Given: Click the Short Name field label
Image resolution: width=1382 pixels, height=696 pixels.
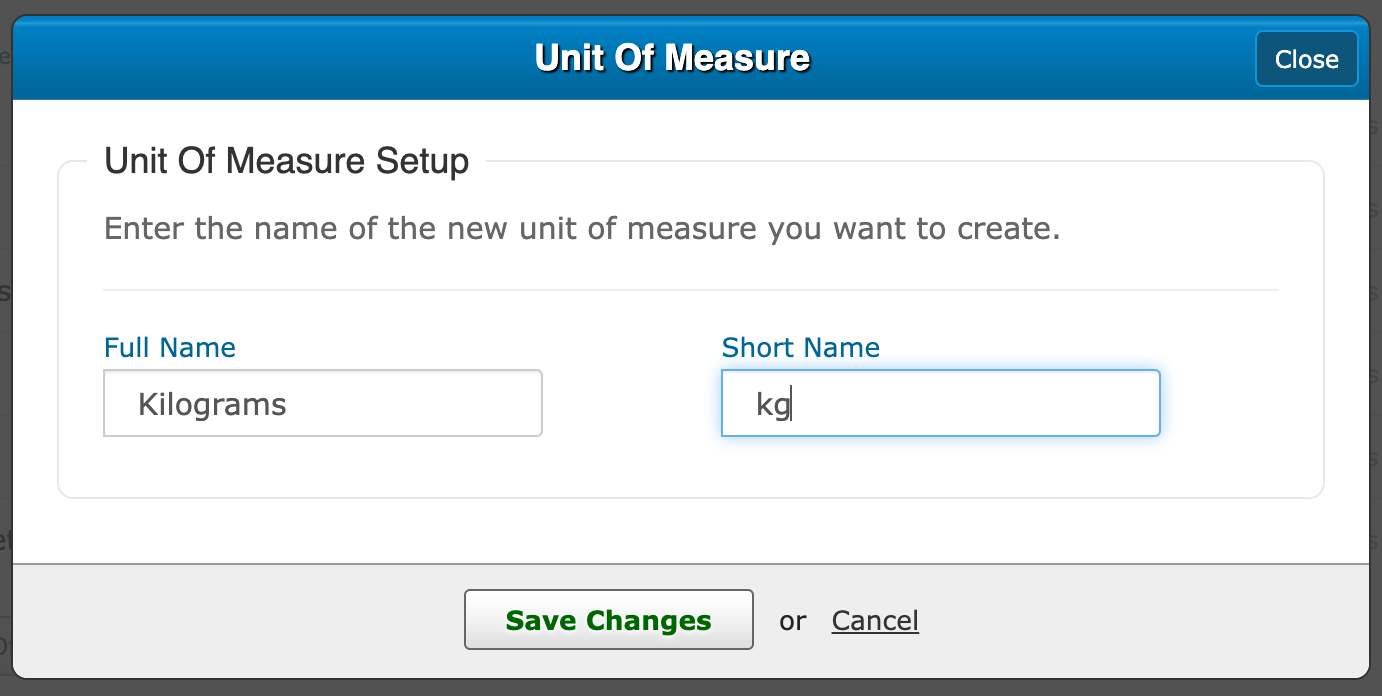Looking at the screenshot, I should tap(801, 348).
